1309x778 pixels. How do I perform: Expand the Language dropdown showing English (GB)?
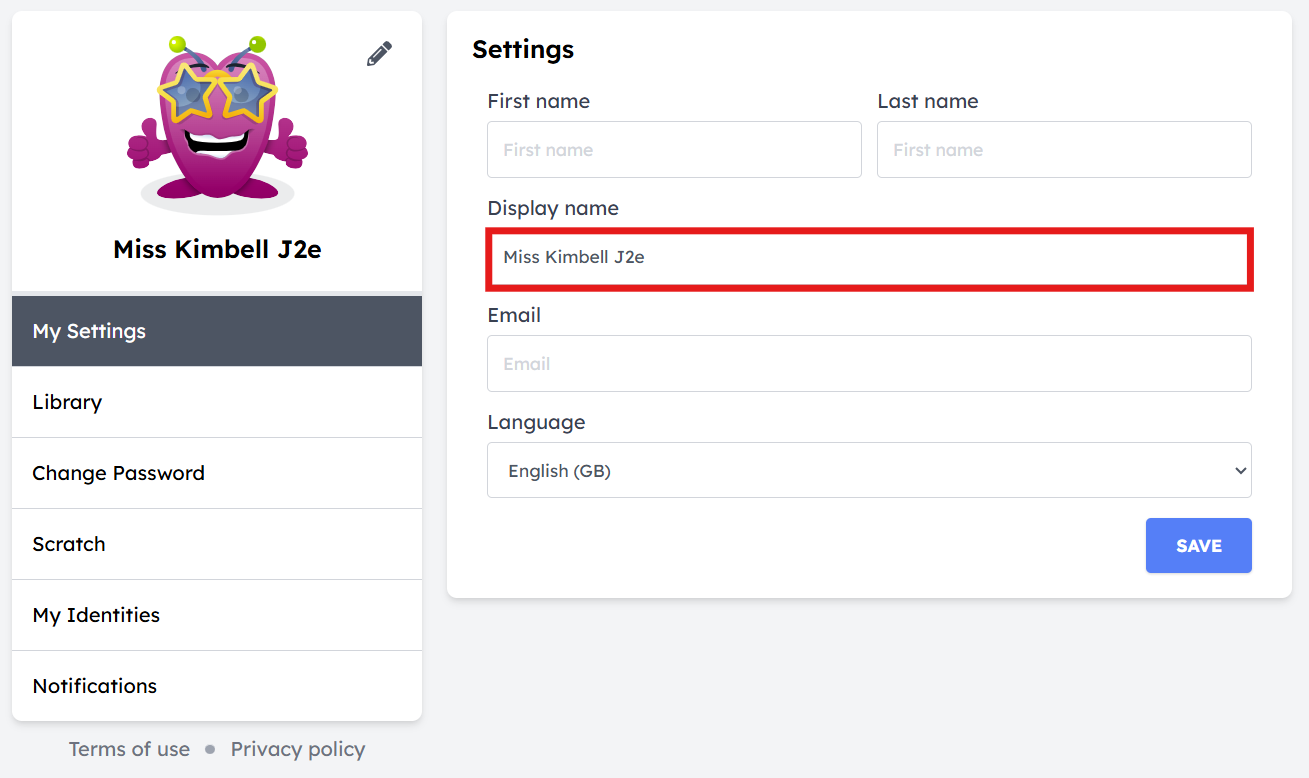(869, 470)
